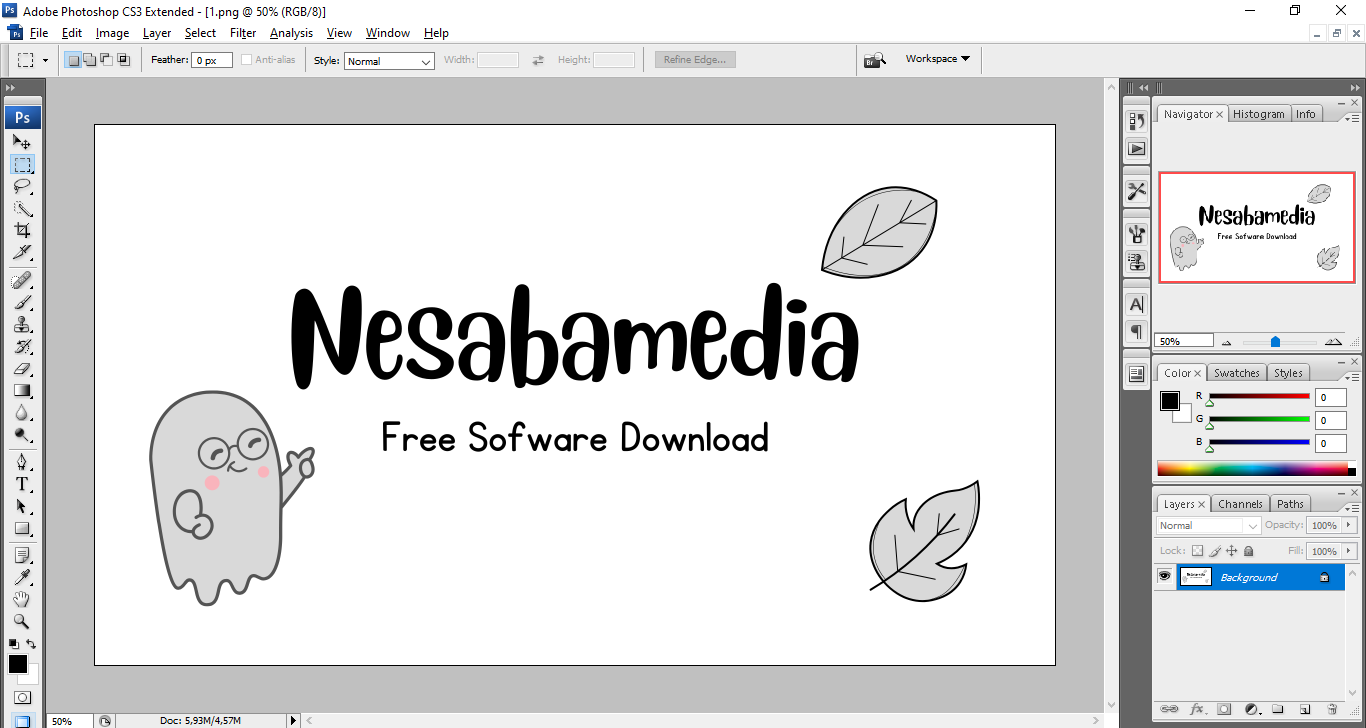The image size is (1366, 728).
Task: Open the Filter menu
Action: click(x=243, y=33)
